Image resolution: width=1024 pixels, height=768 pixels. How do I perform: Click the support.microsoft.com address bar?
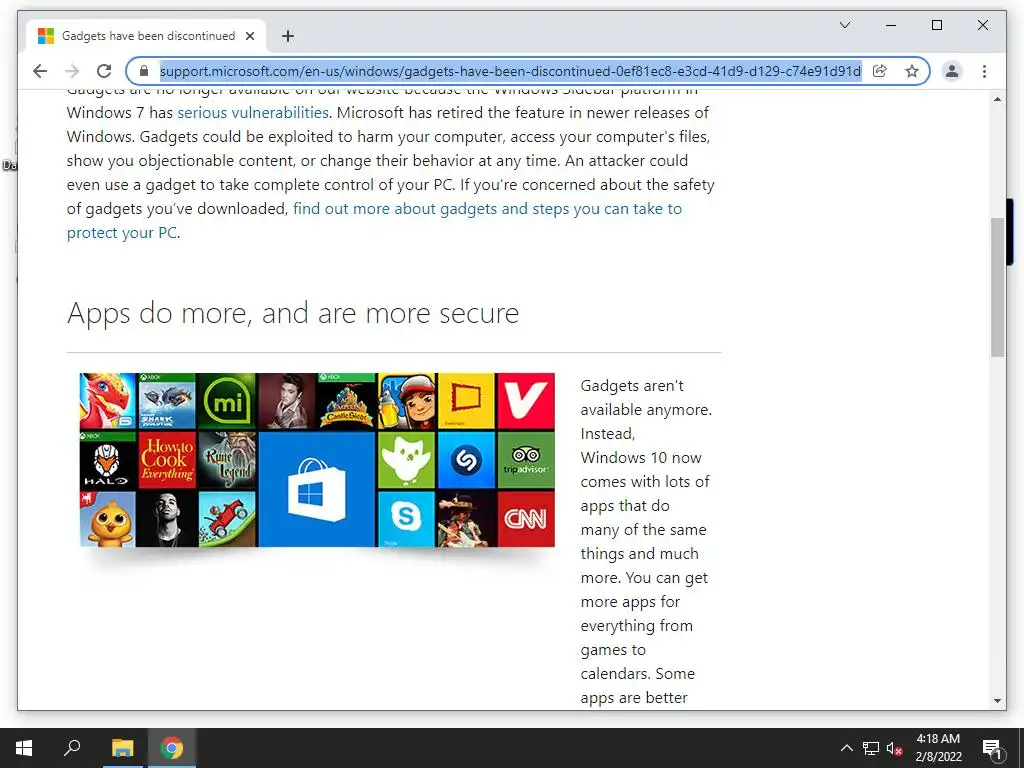point(510,71)
